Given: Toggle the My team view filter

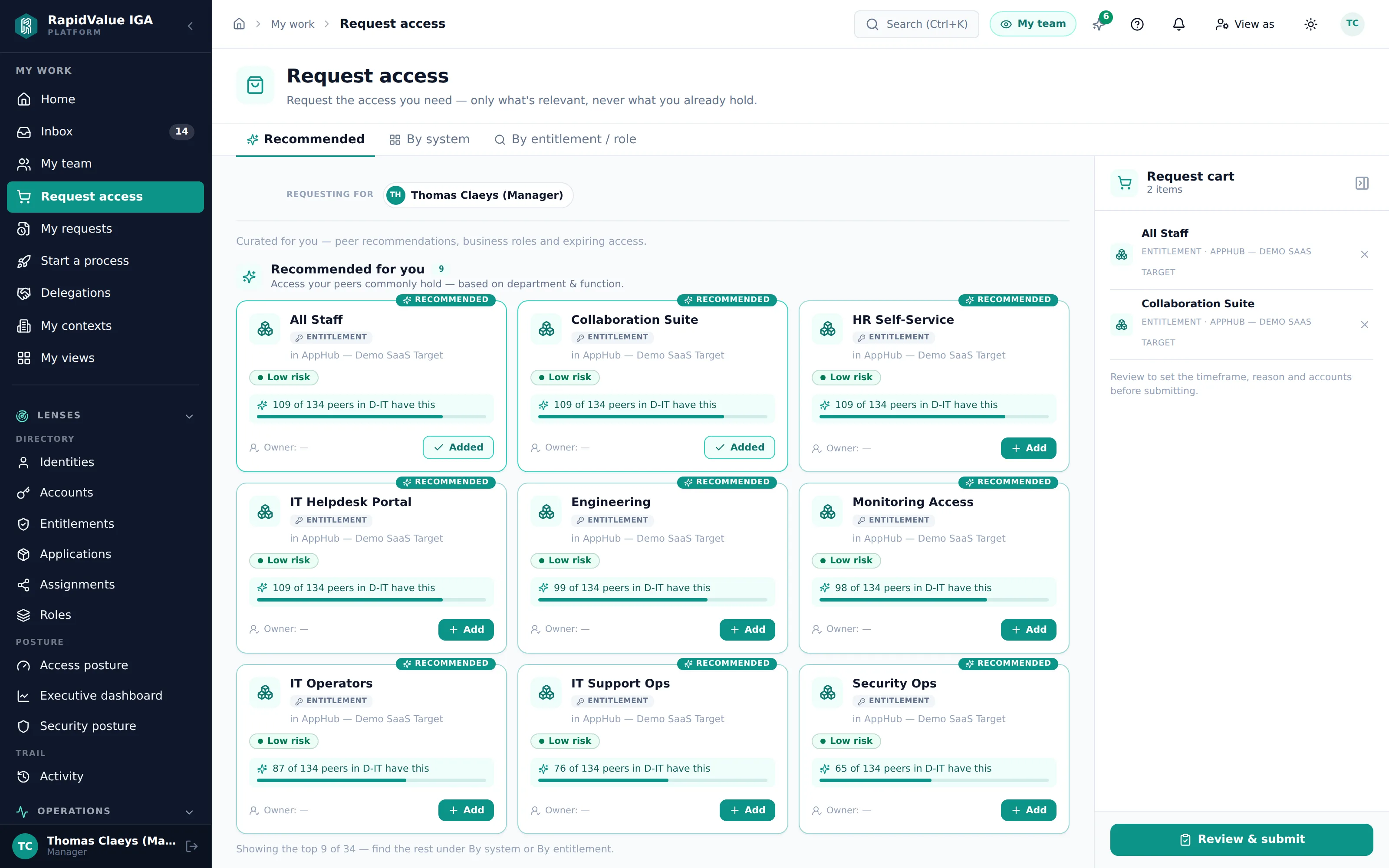Looking at the screenshot, I should (1033, 24).
